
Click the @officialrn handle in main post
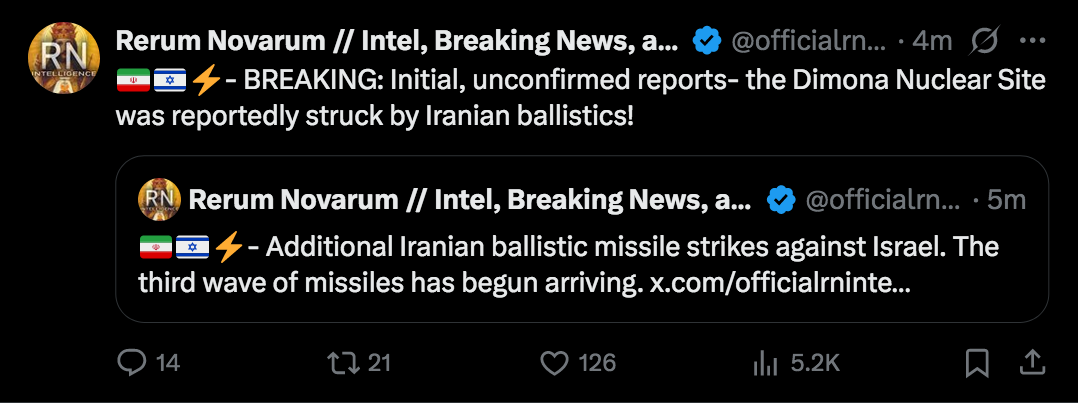tap(809, 42)
